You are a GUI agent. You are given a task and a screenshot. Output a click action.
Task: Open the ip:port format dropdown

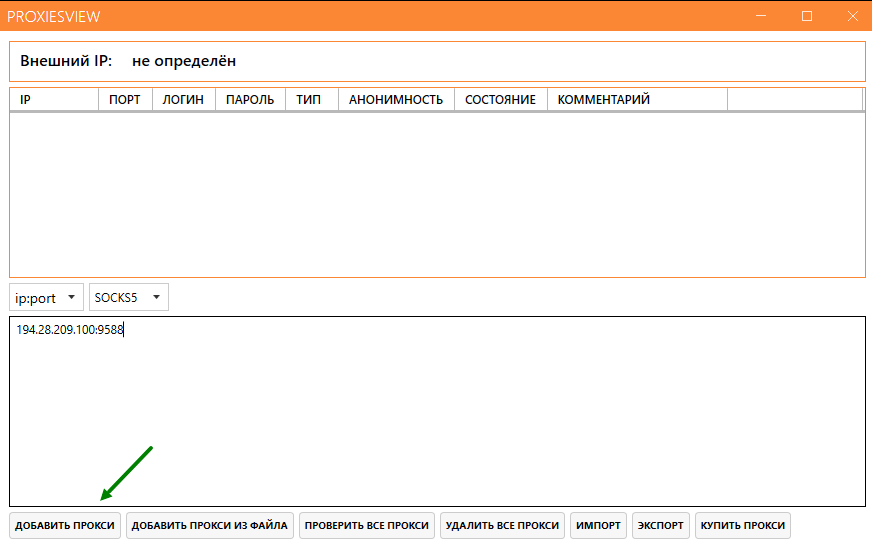[x=46, y=298]
